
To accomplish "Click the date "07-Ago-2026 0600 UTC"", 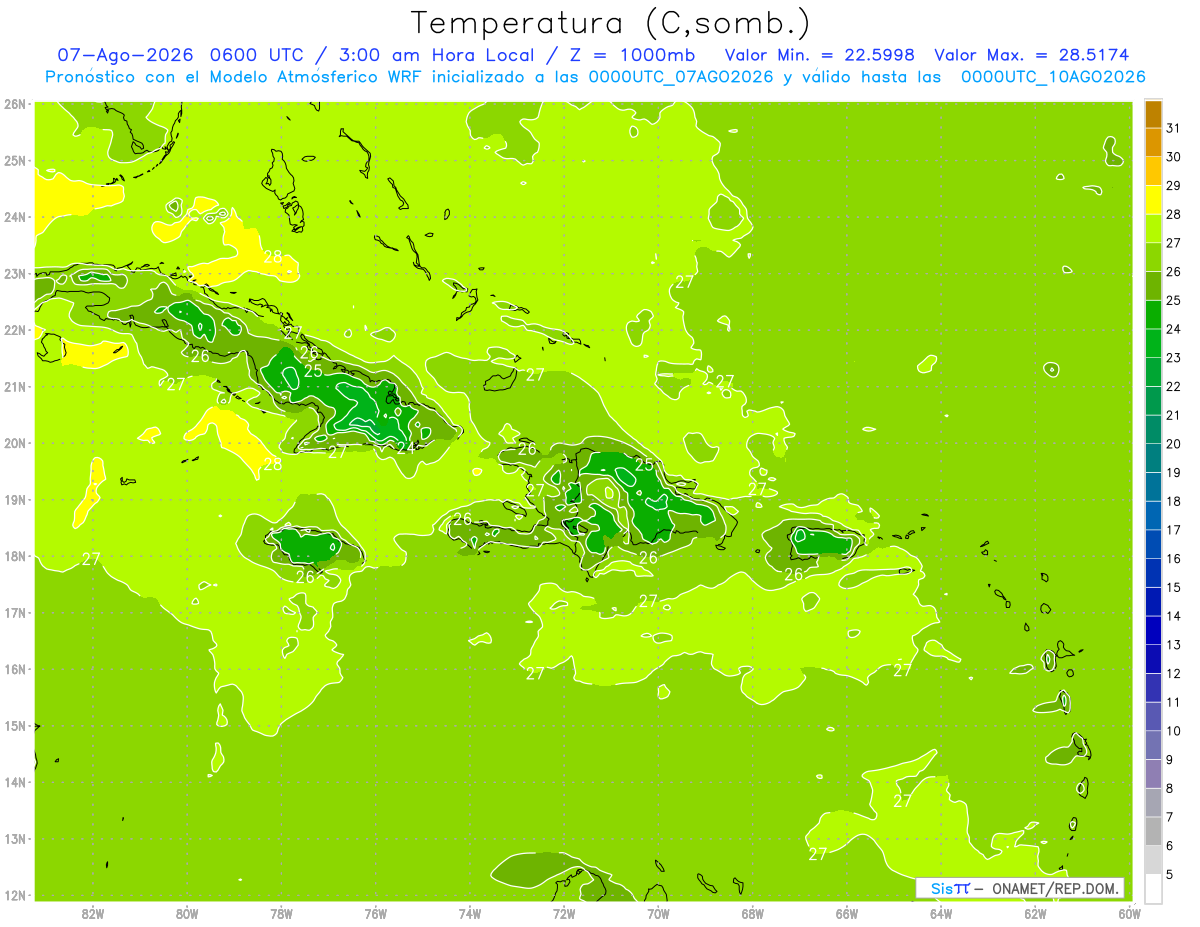I will click(x=181, y=55).
